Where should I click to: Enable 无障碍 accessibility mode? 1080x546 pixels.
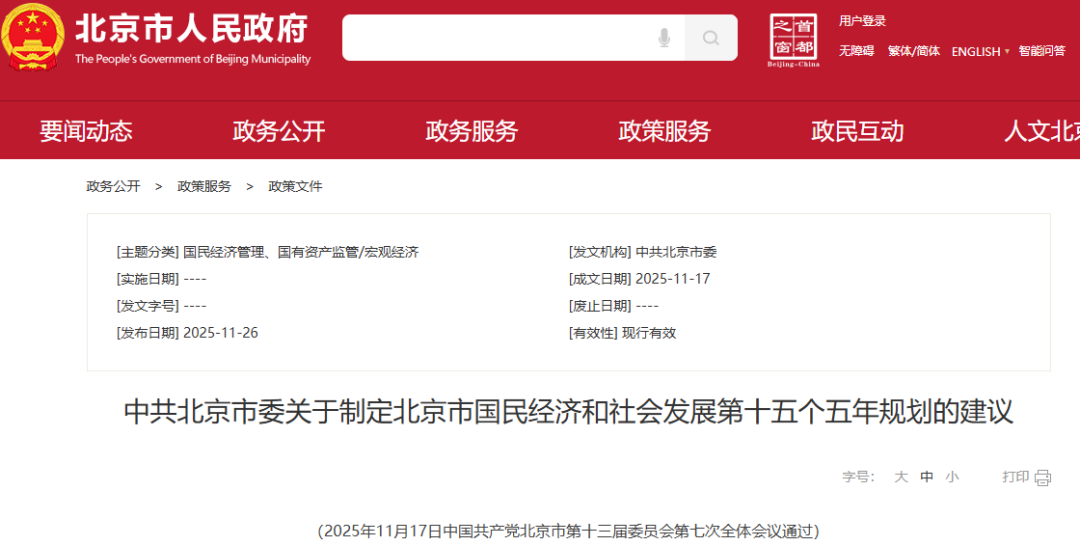(x=856, y=51)
